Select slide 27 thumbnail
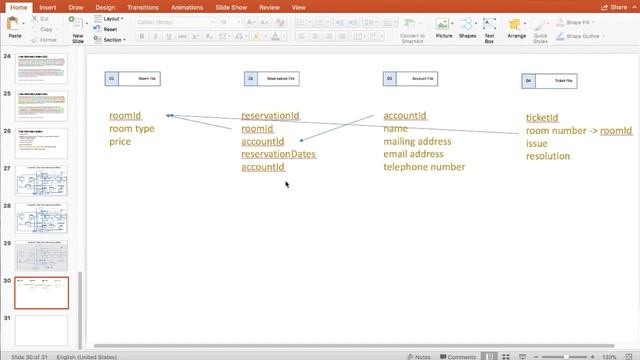Viewport: 640px width, 360px height. [x=42, y=181]
